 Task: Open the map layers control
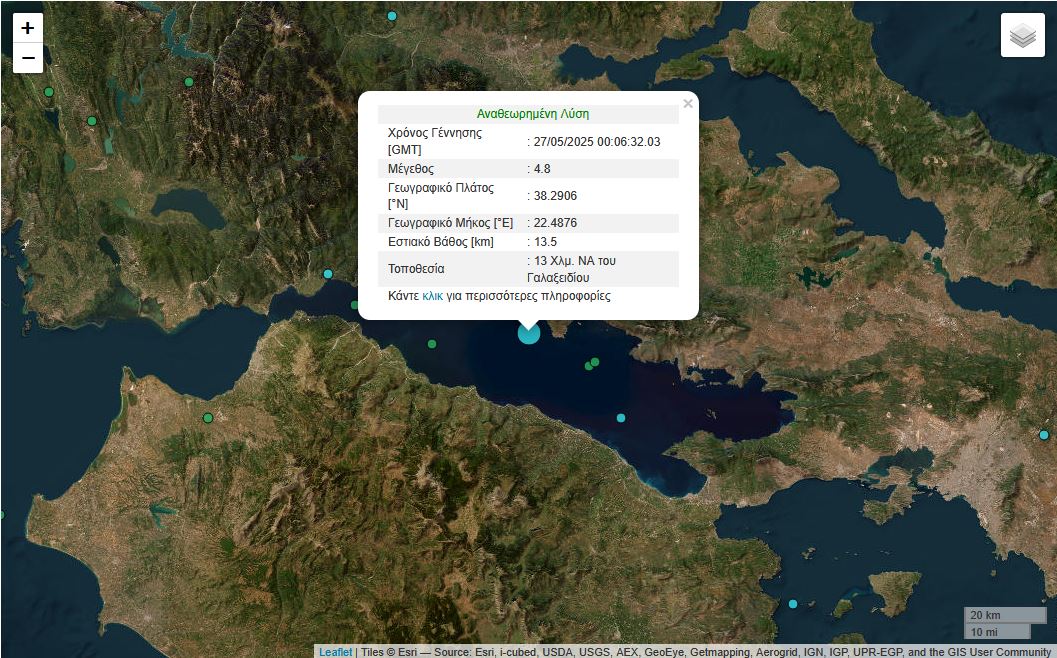tap(1022, 36)
